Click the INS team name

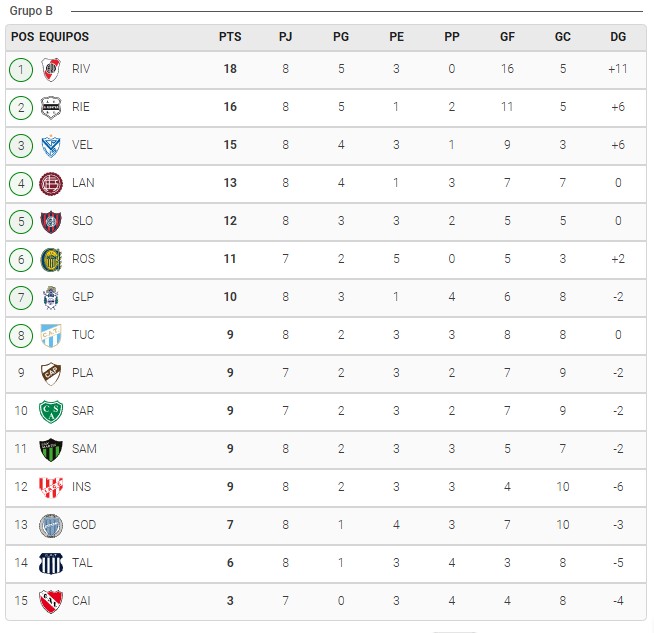point(81,487)
